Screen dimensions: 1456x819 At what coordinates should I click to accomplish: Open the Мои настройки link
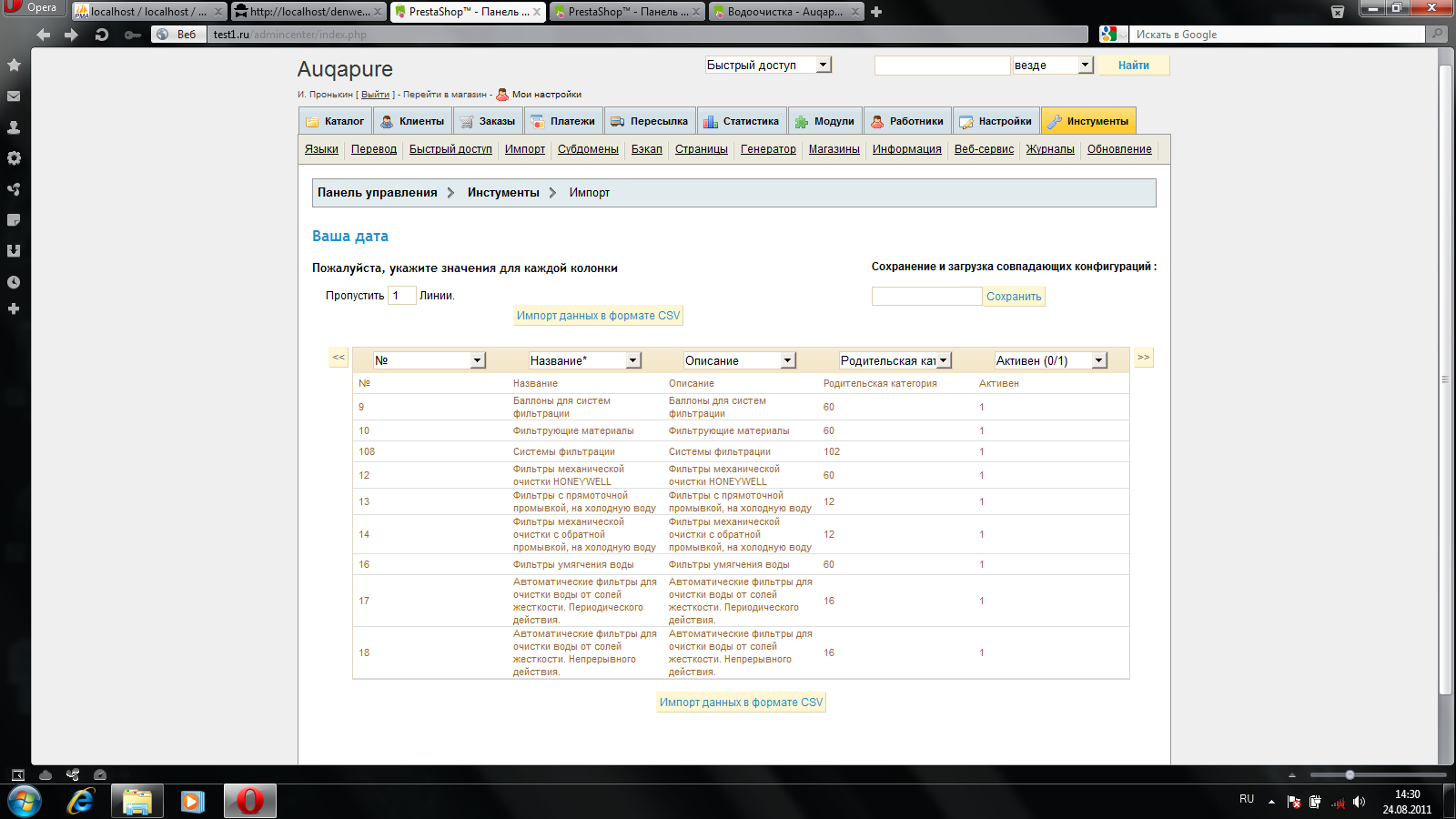pyautogui.click(x=546, y=95)
